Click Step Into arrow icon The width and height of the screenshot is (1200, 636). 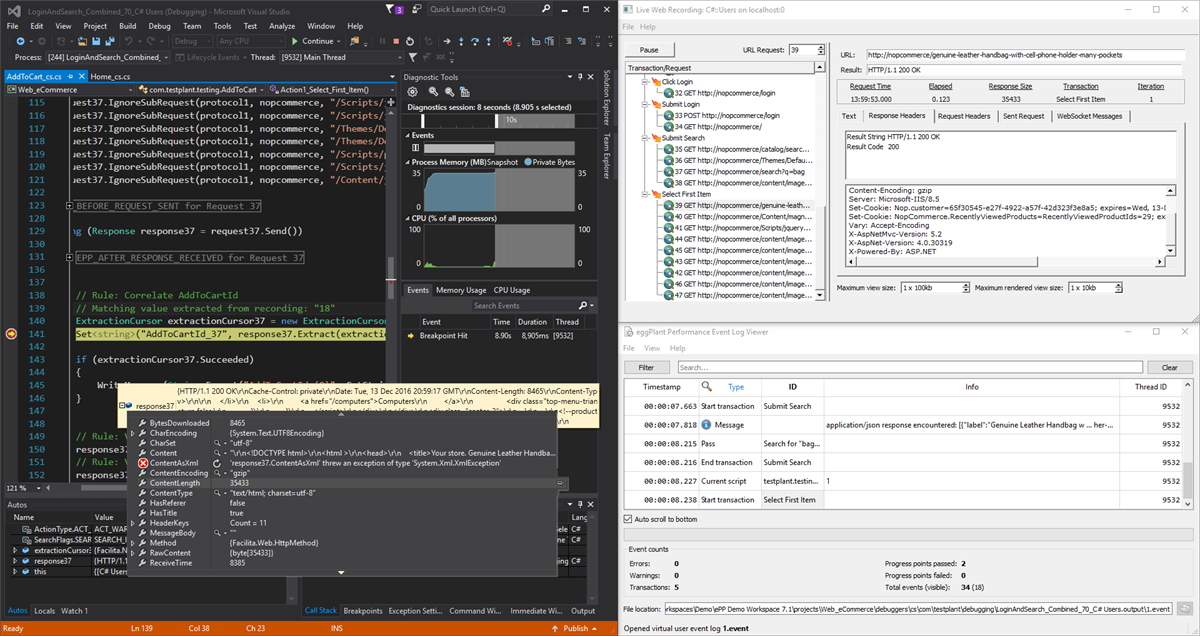(460, 41)
